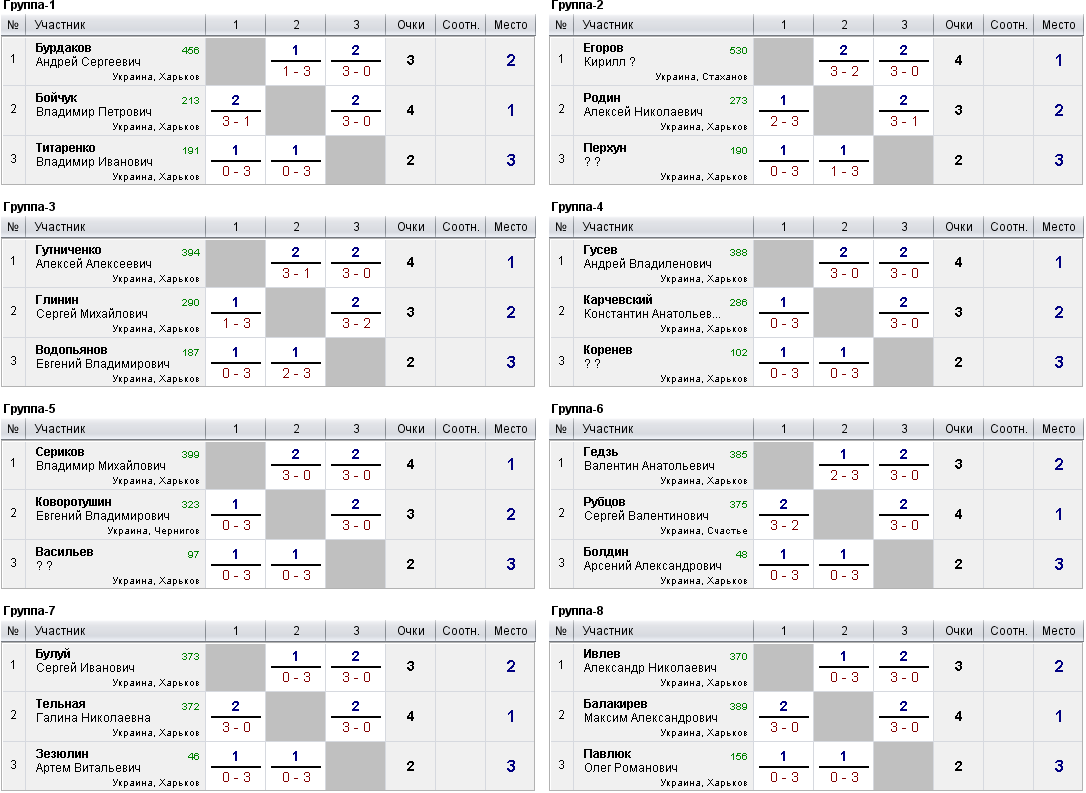Click Егоров Кирилл player name
This screenshot has height=793, width=1086.
click(x=609, y=55)
